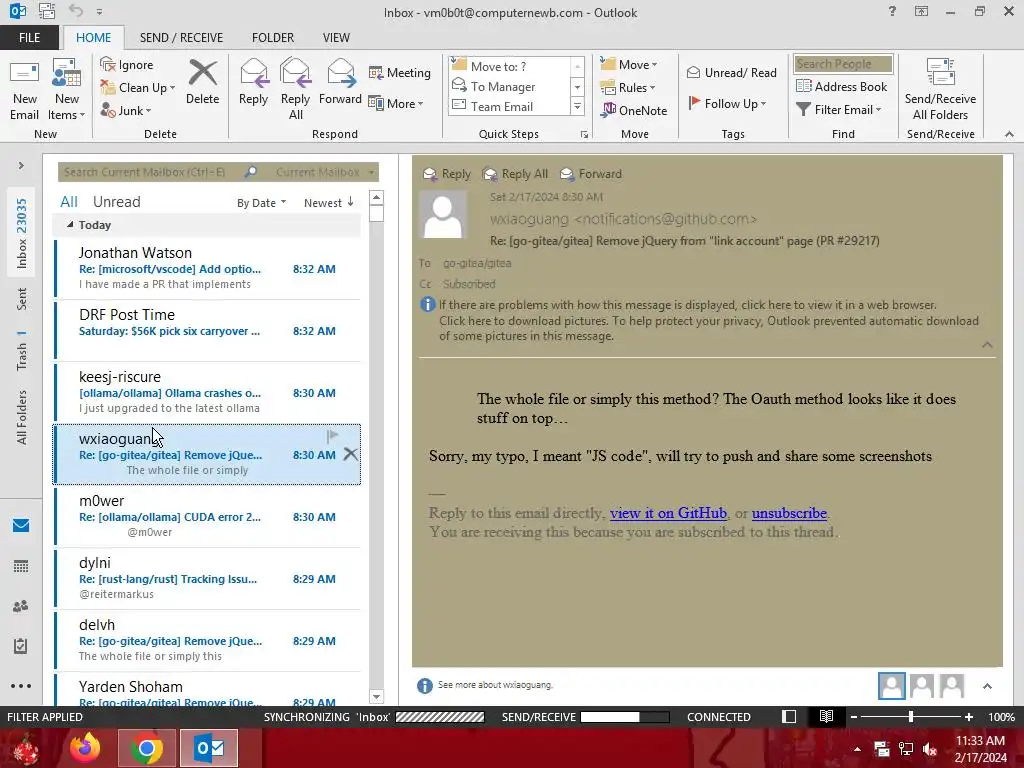The height and width of the screenshot is (768, 1024).
Task: Open the Junk dropdown
Action: (126, 110)
